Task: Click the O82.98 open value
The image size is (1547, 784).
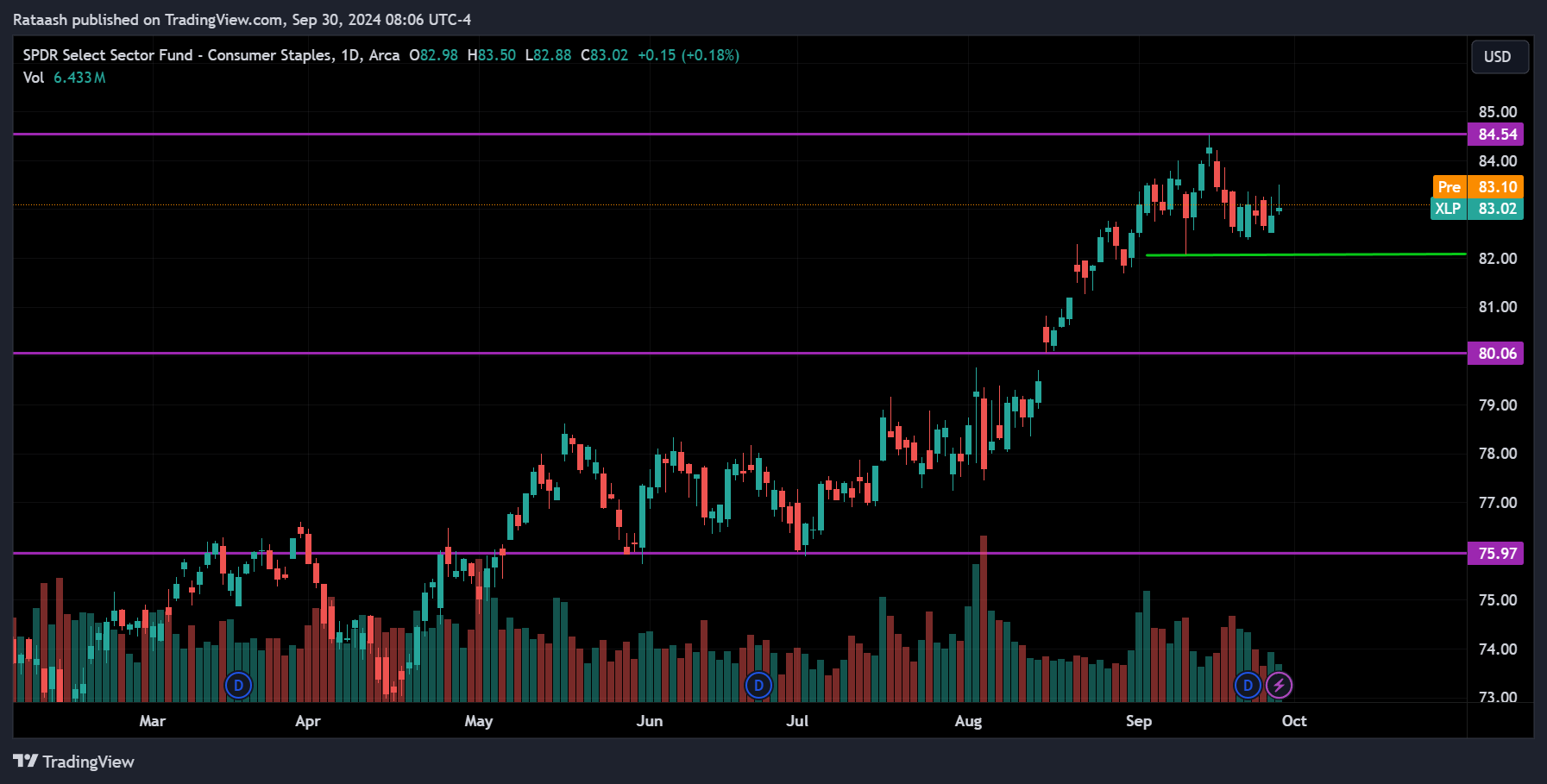Action: pos(434,55)
